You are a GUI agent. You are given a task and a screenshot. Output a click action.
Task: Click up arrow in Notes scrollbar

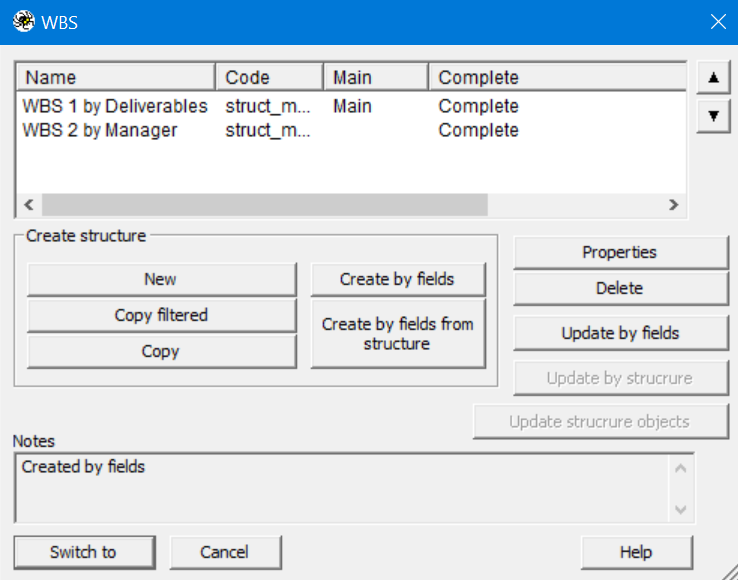coord(681,468)
